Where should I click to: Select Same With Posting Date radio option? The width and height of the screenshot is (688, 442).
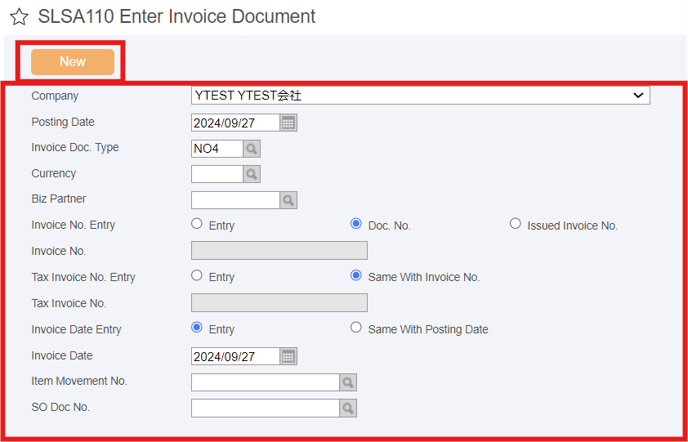coord(356,328)
